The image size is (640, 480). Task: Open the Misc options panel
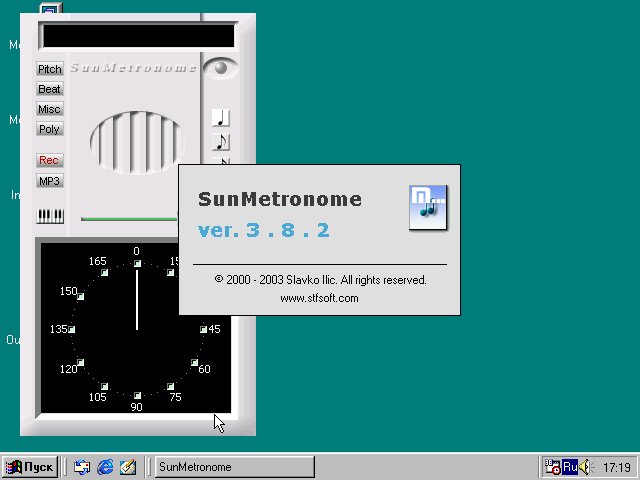coord(49,109)
